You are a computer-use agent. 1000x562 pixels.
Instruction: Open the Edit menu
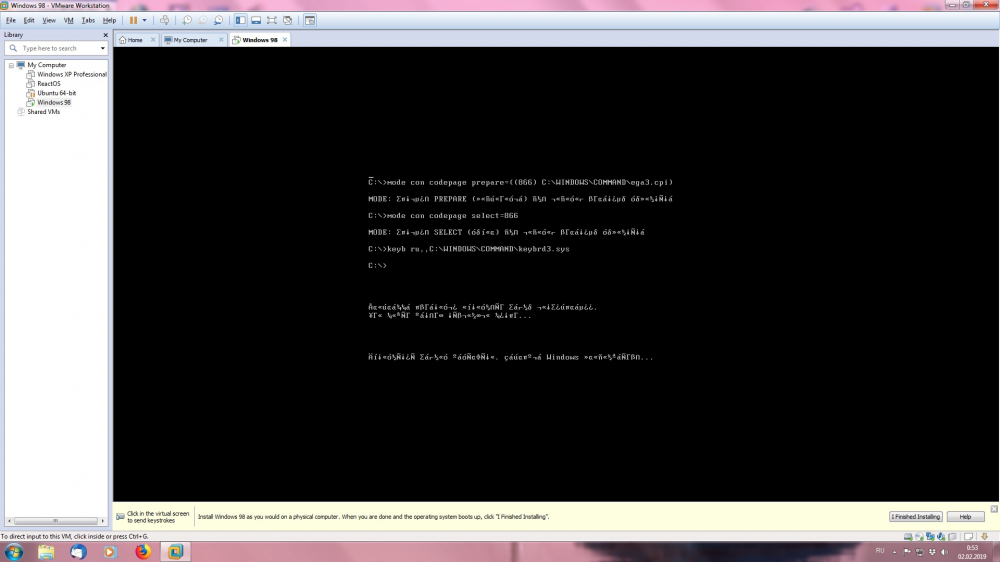click(x=29, y=20)
